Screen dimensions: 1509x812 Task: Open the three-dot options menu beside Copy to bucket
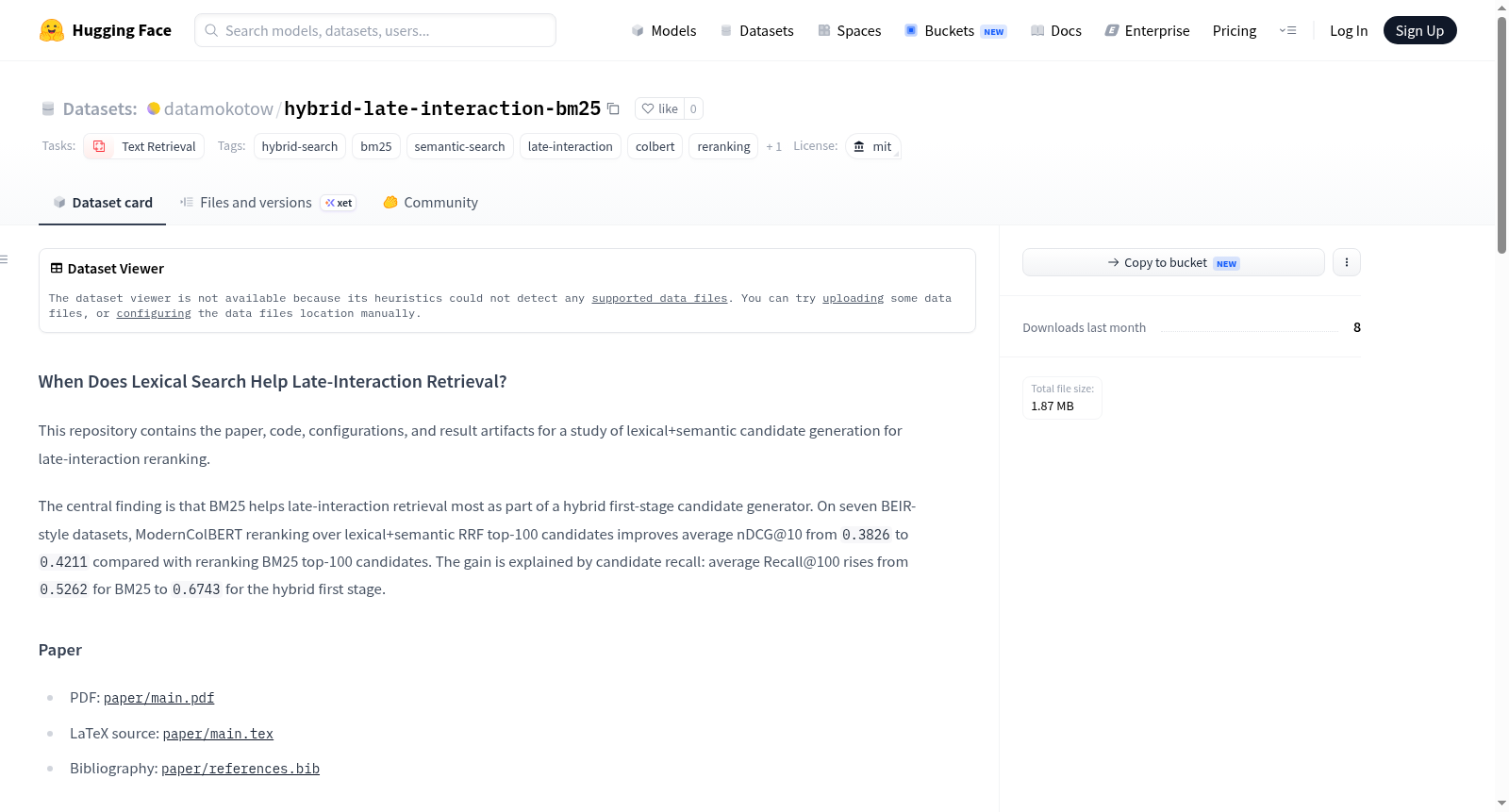coord(1347,262)
